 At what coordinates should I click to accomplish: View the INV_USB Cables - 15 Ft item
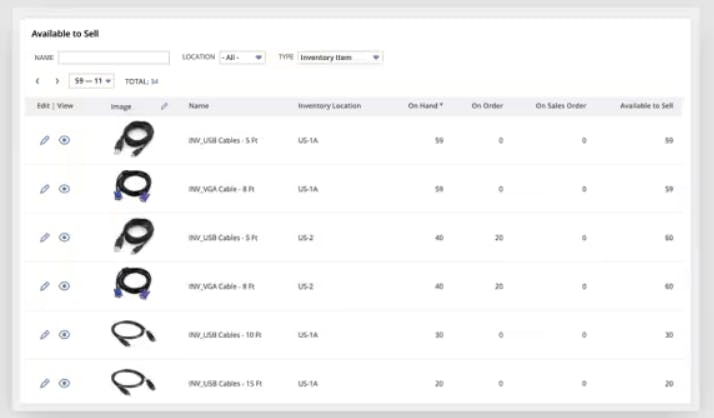point(64,384)
